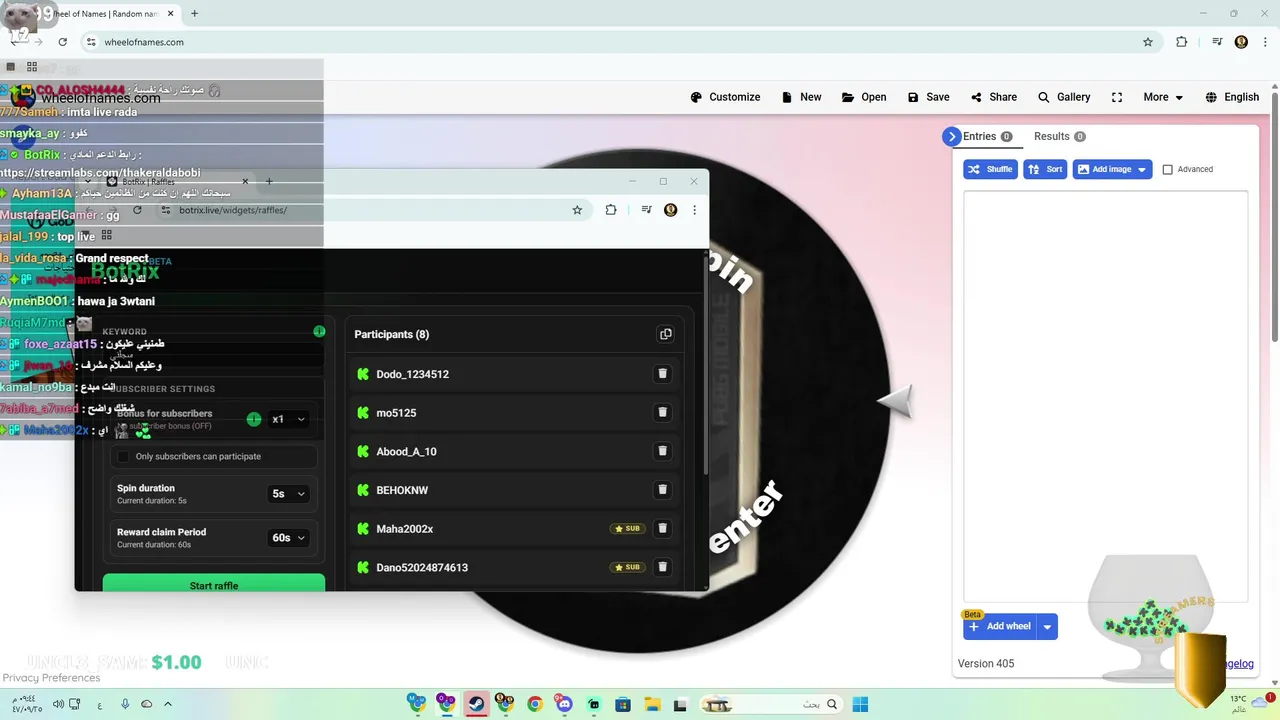Expand the Add wheel dropdown arrow
The image size is (1280, 720).
point(1047,627)
